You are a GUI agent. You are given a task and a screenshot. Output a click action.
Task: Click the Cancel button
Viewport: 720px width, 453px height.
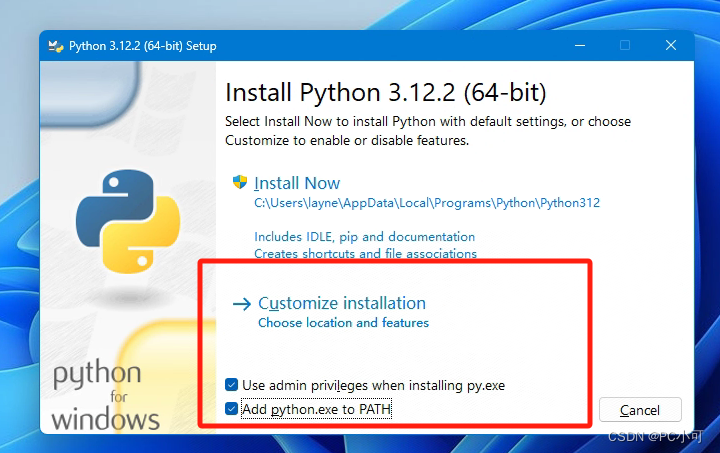[x=640, y=409]
